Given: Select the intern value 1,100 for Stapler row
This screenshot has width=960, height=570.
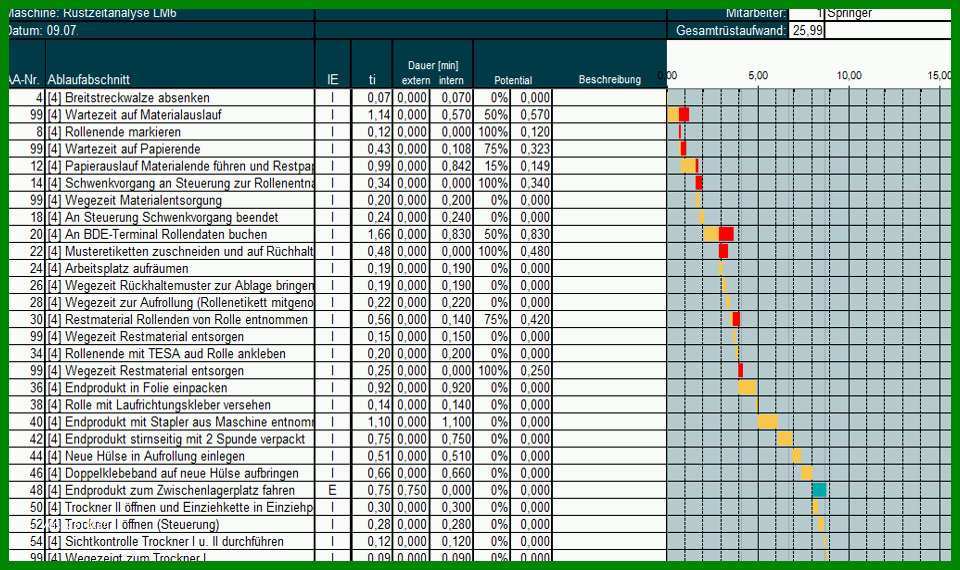Looking at the screenshot, I should tap(452, 422).
